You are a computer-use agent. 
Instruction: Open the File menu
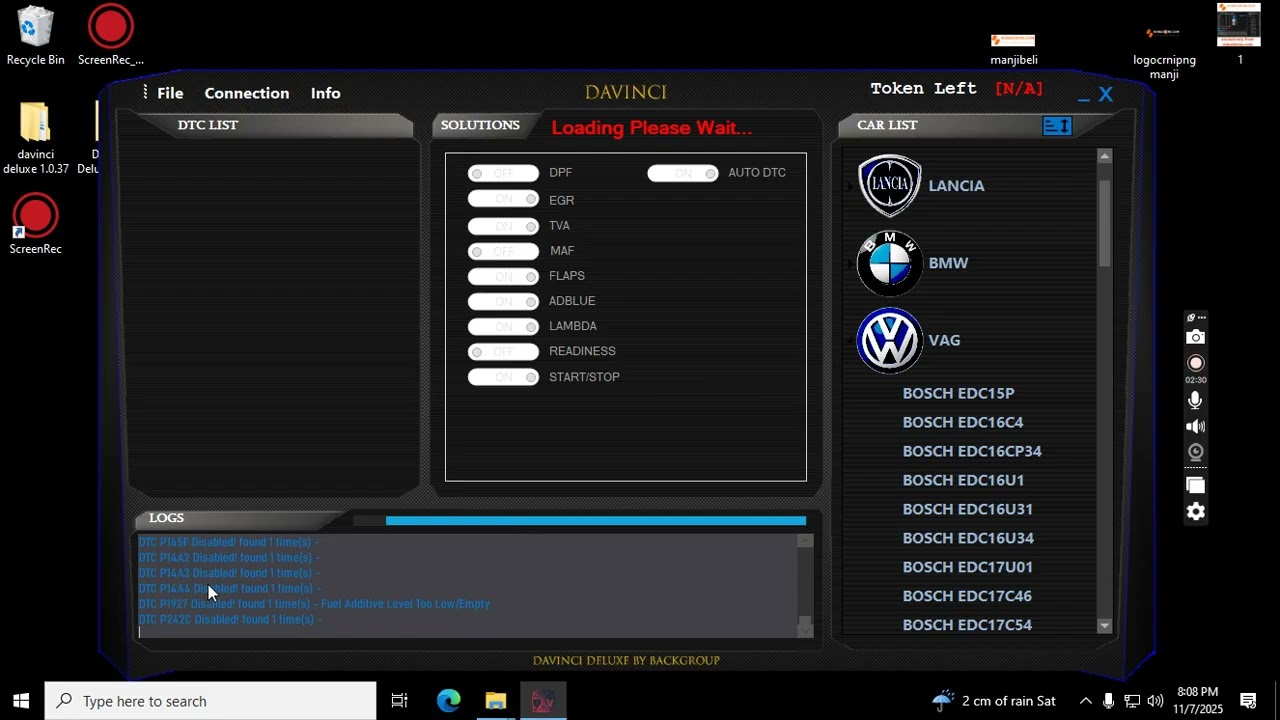(x=170, y=93)
